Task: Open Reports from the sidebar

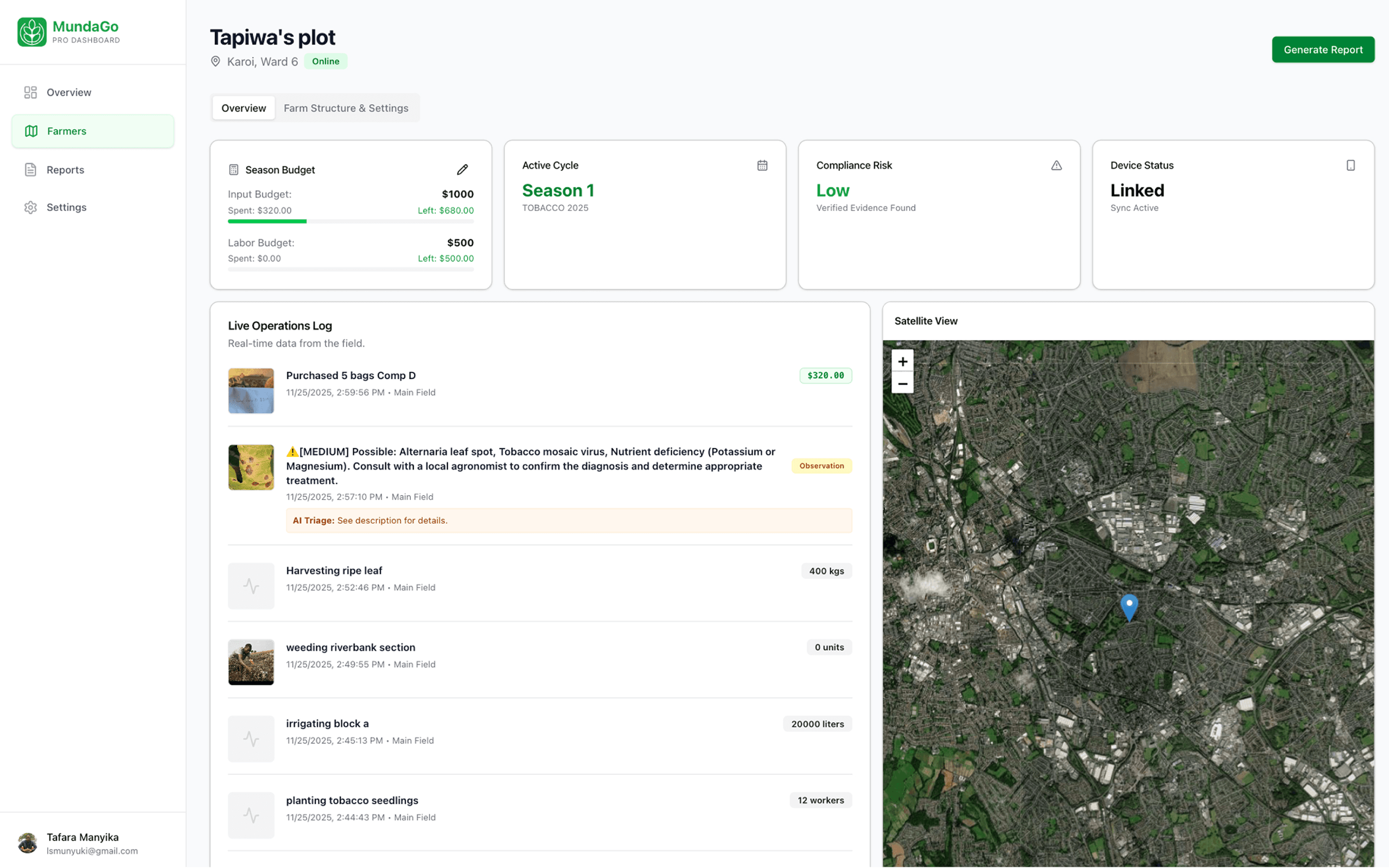Action: [x=65, y=169]
